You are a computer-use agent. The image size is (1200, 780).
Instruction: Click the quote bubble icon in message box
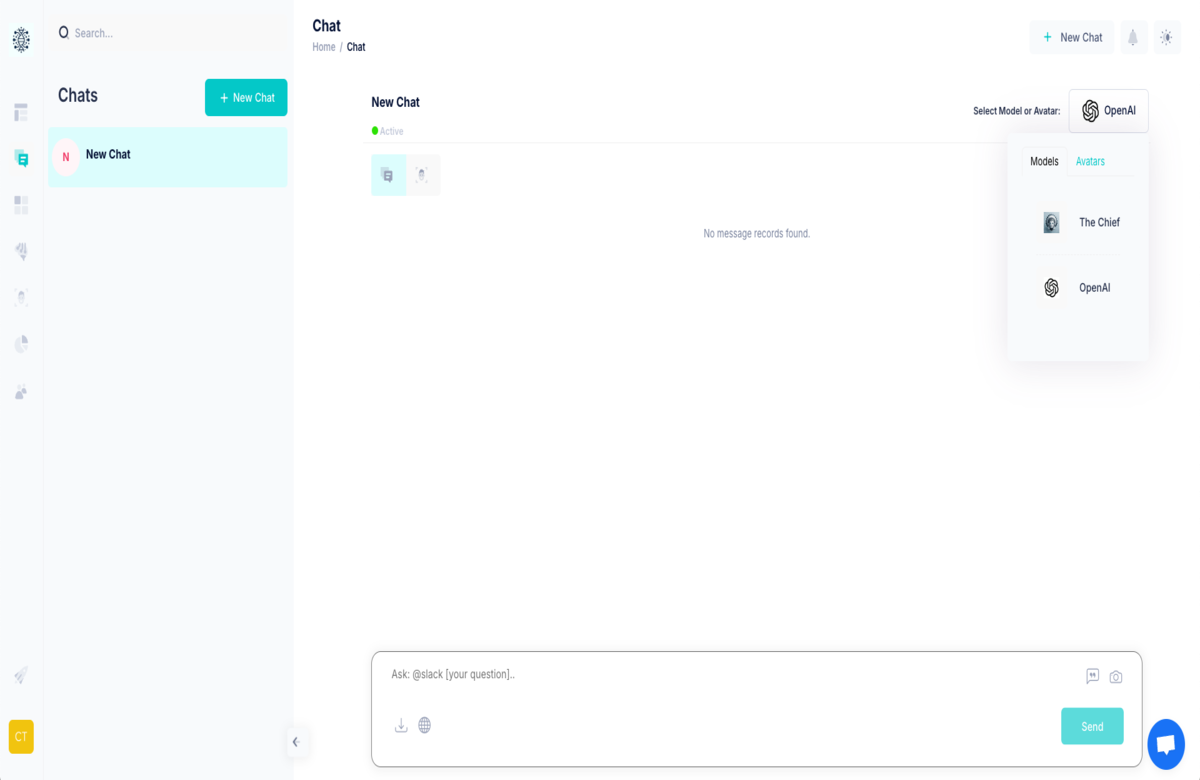point(1092,676)
